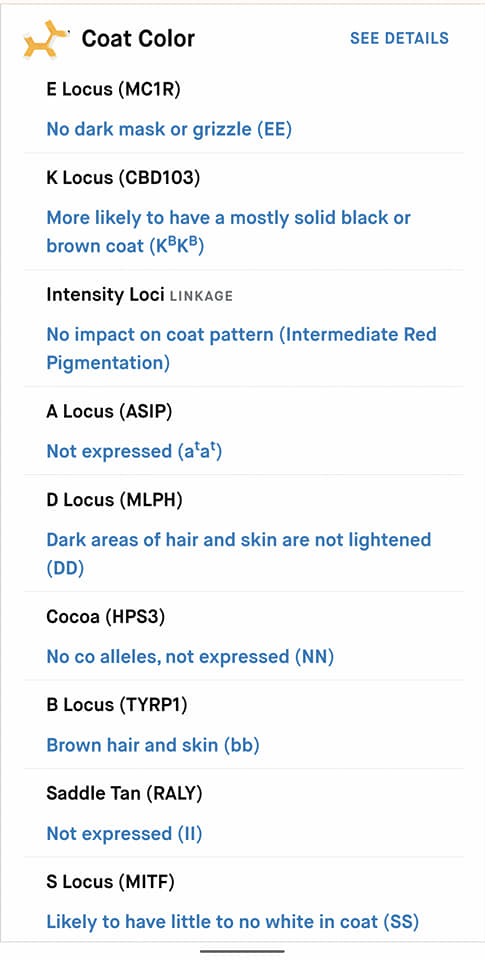The width and height of the screenshot is (485, 960).
Task: Tap Not expressed (II) result
Action: click(124, 834)
